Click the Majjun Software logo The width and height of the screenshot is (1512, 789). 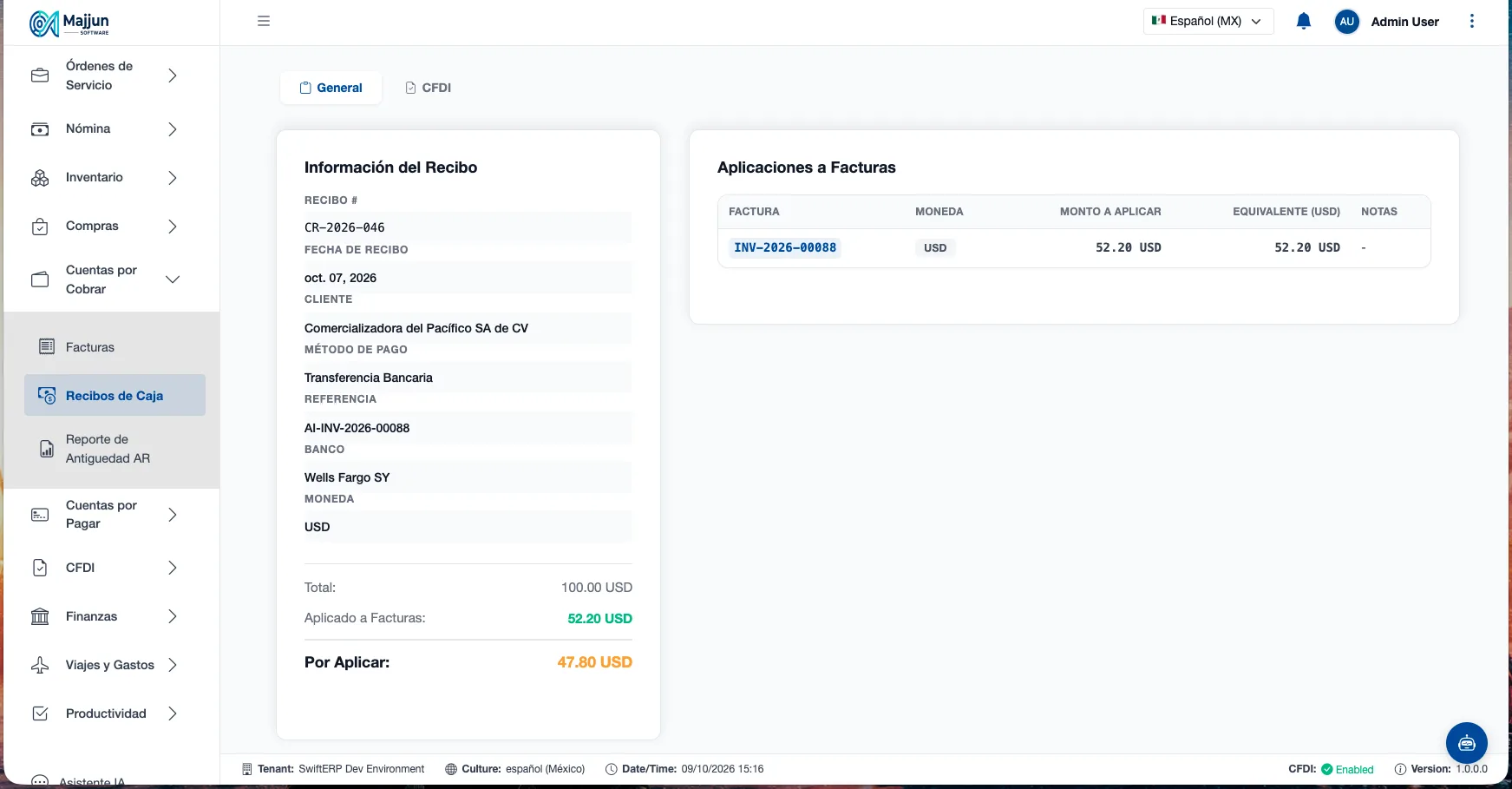point(69,23)
